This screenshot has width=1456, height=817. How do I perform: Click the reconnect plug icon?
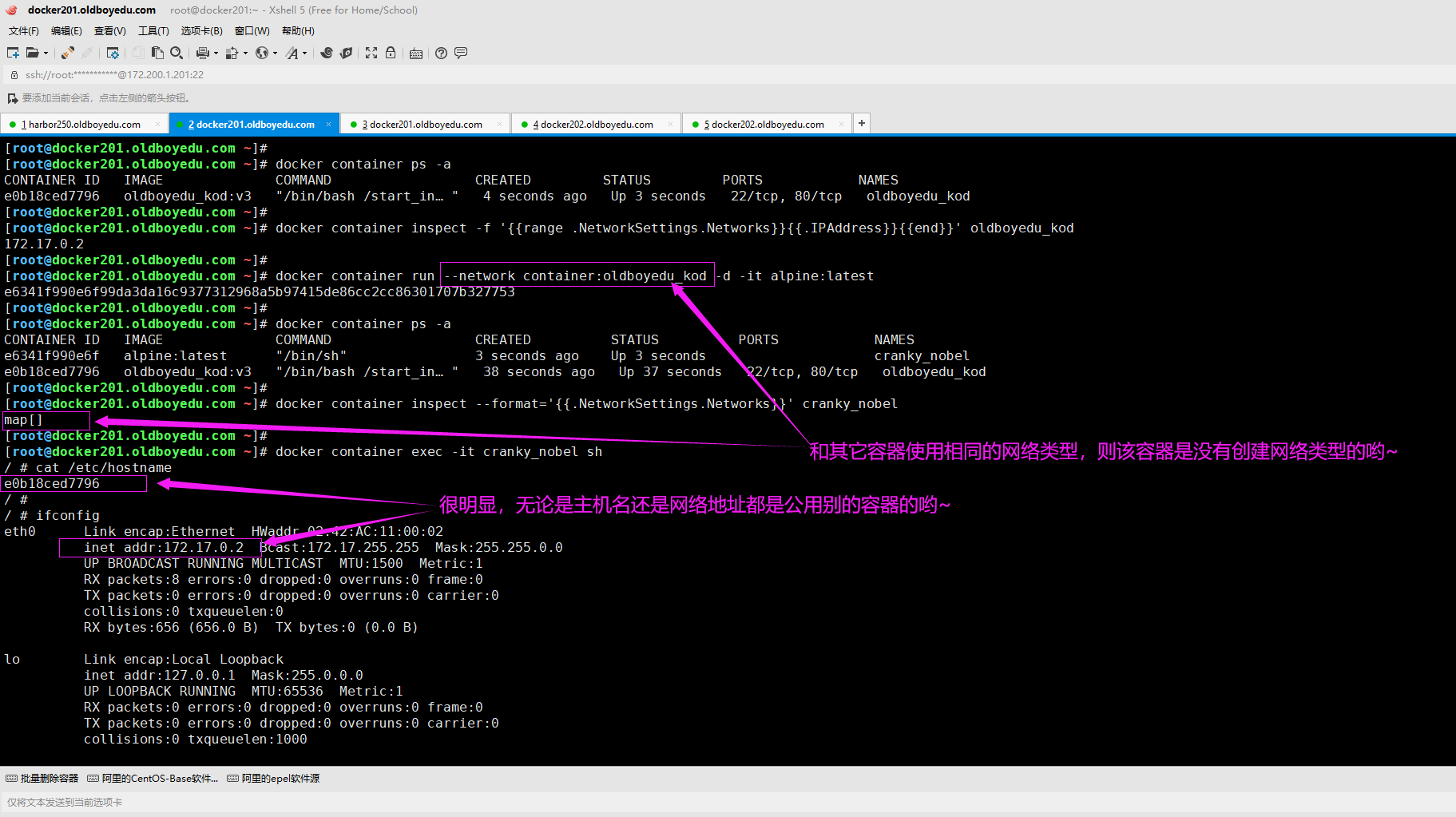[68, 53]
